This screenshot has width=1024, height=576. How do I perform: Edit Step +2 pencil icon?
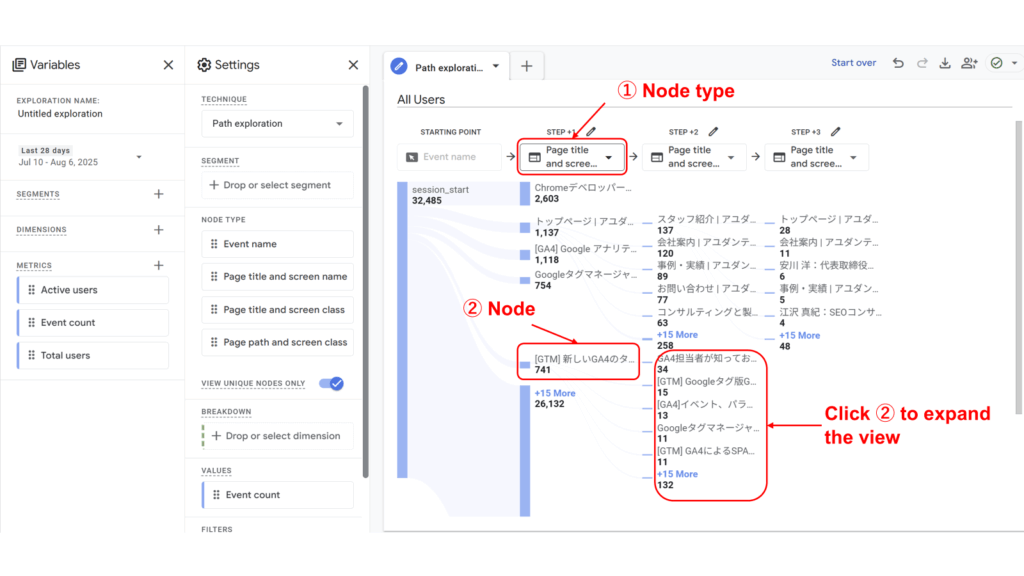click(713, 131)
